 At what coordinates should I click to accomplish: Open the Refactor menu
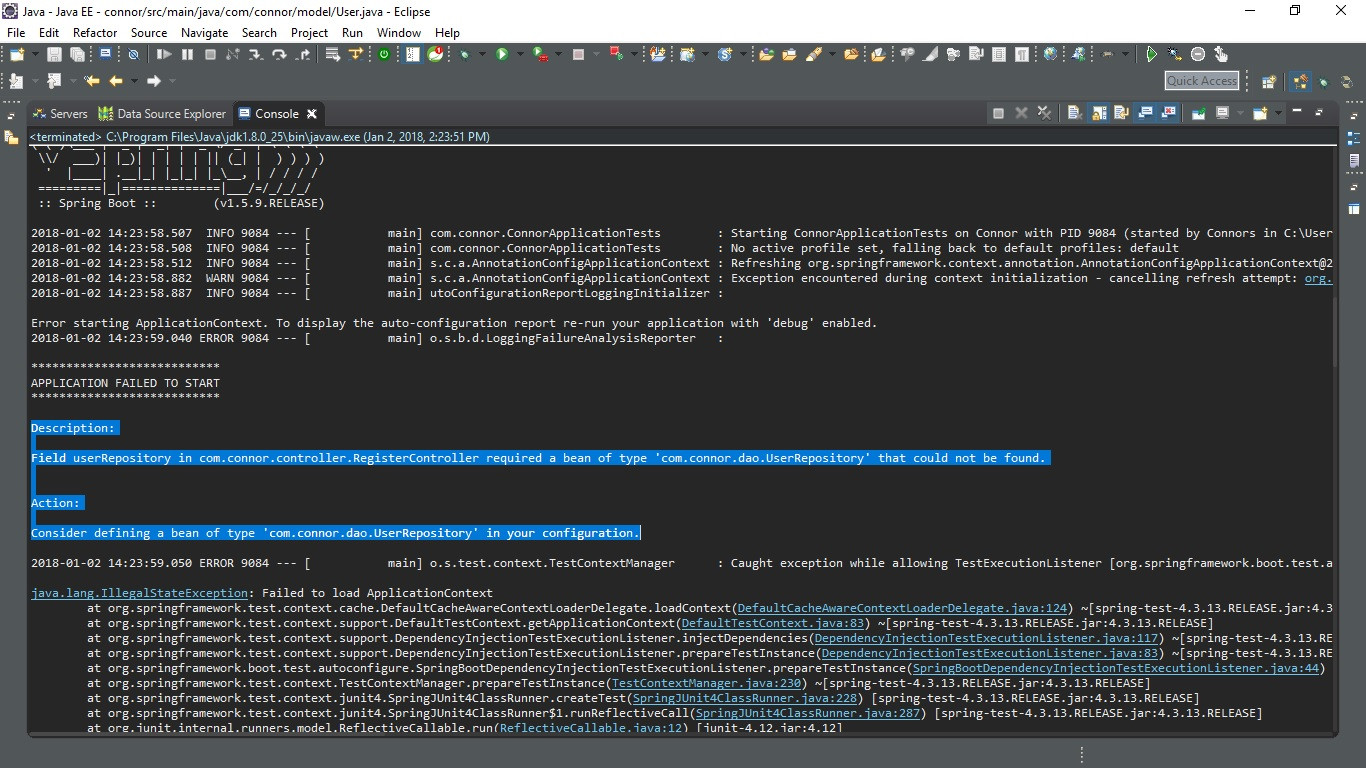click(x=95, y=32)
